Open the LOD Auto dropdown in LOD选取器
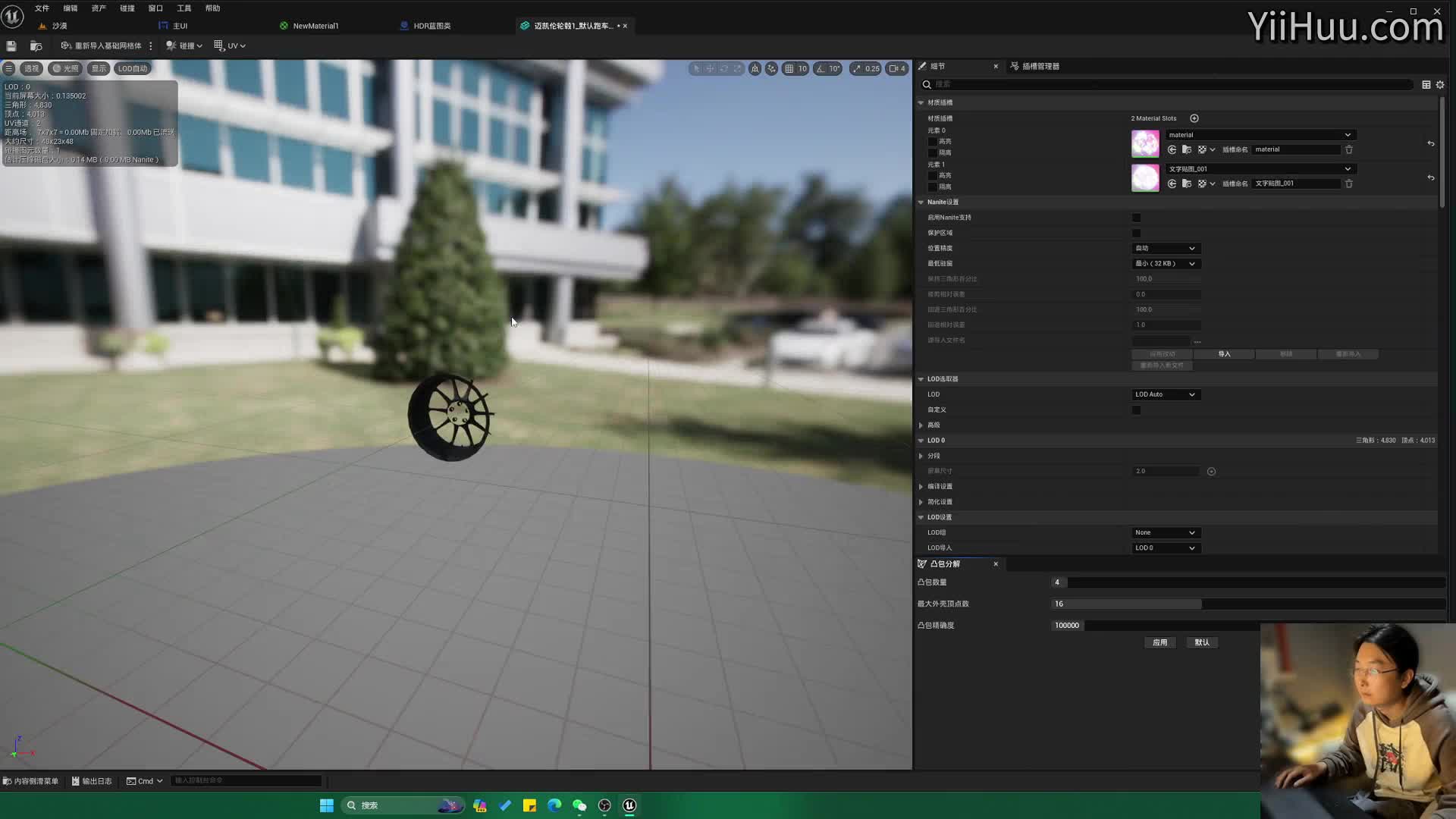Viewport: 1456px width, 819px height. tap(1166, 395)
